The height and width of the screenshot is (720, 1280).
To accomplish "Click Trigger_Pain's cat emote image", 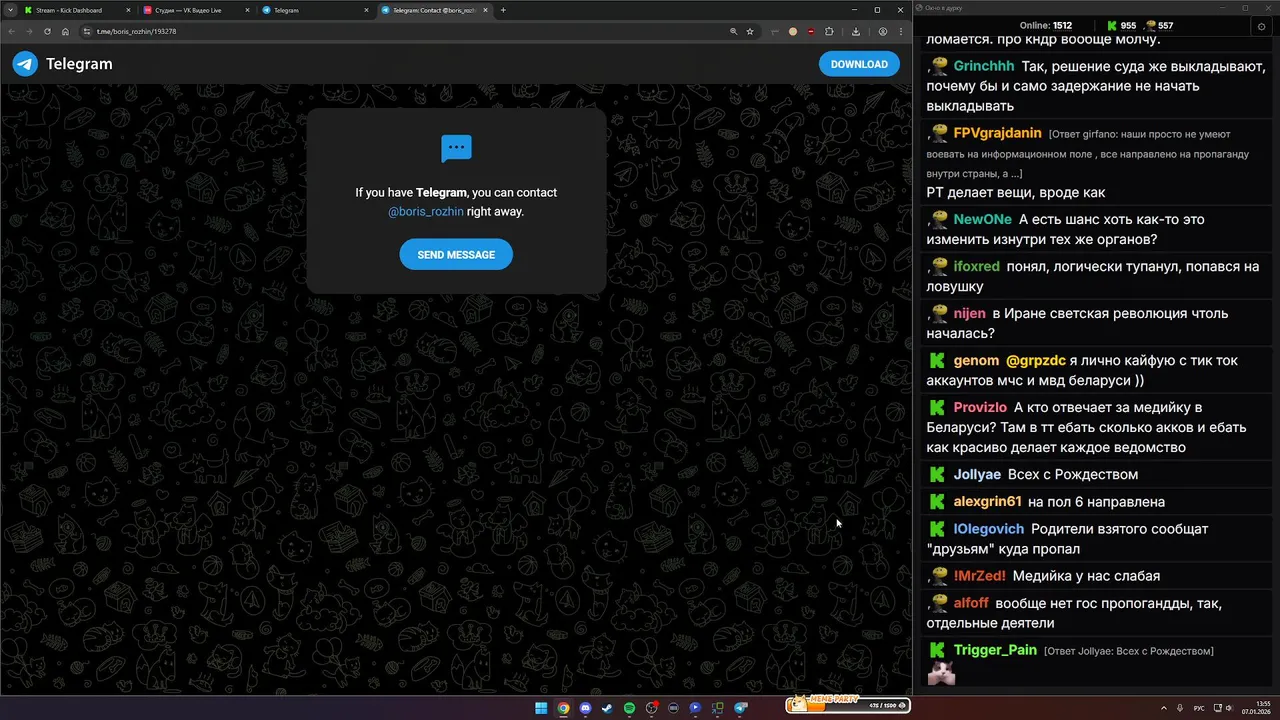I will click(941, 674).
